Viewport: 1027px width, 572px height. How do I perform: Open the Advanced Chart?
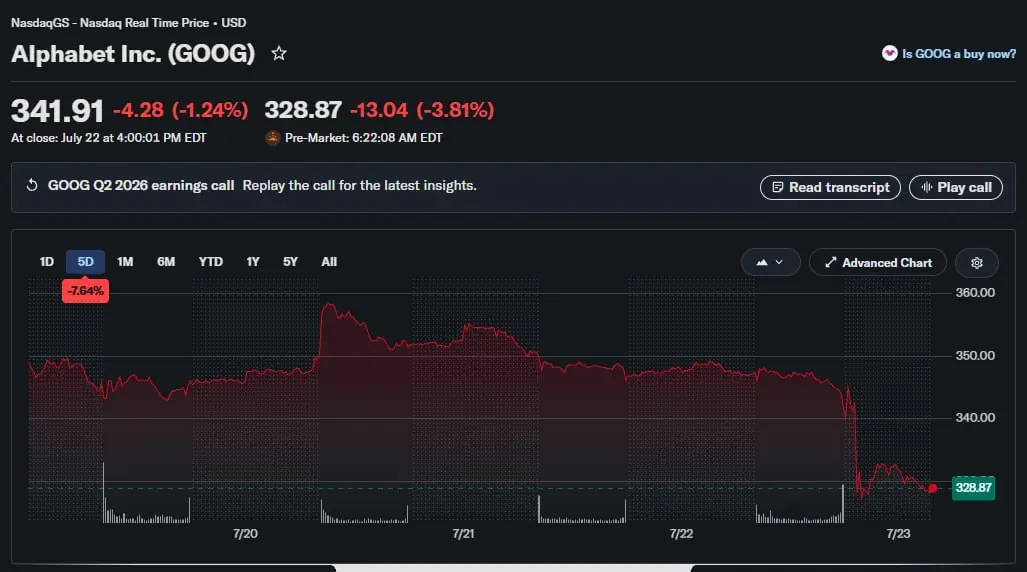click(878, 263)
